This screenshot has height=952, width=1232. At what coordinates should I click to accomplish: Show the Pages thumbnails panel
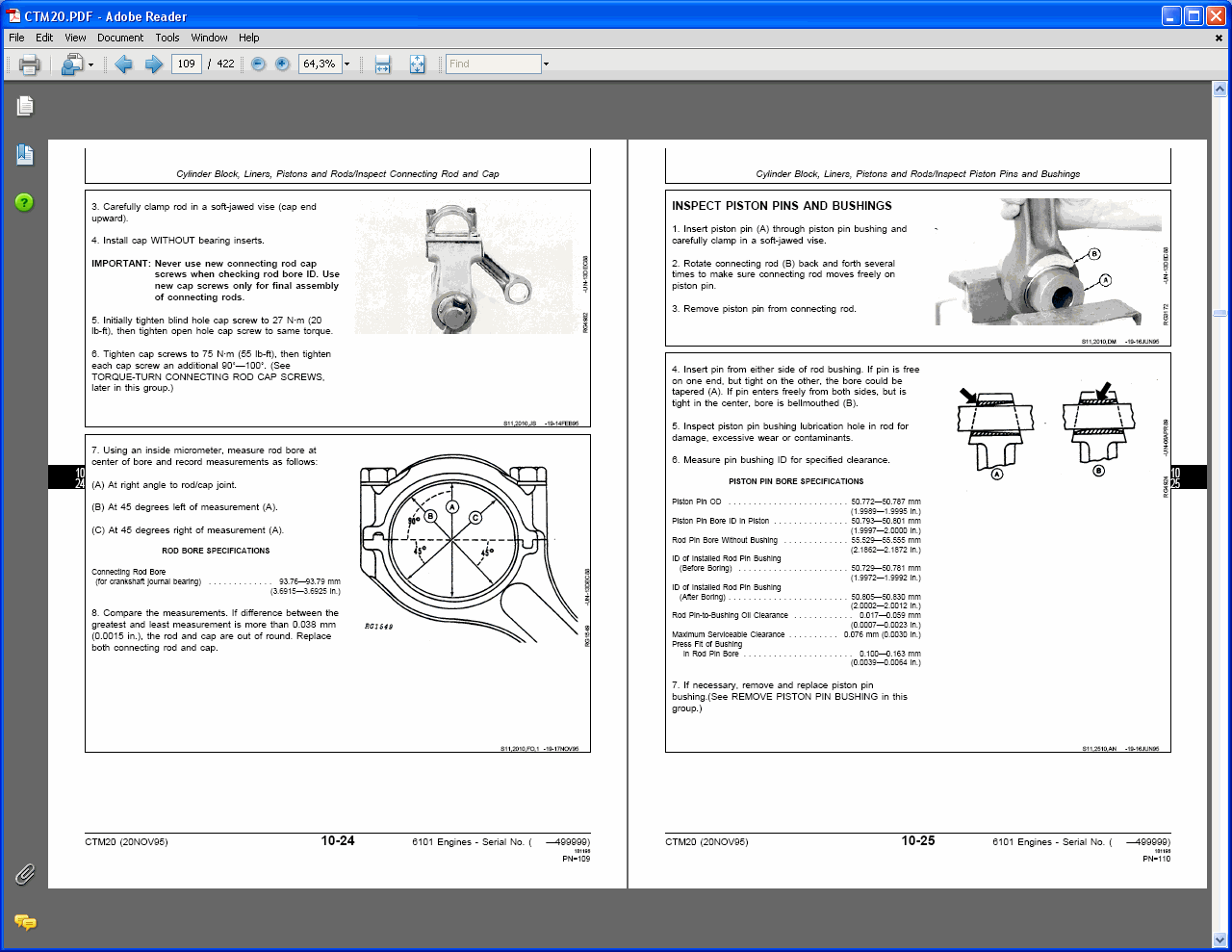pyautogui.click(x=25, y=106)
